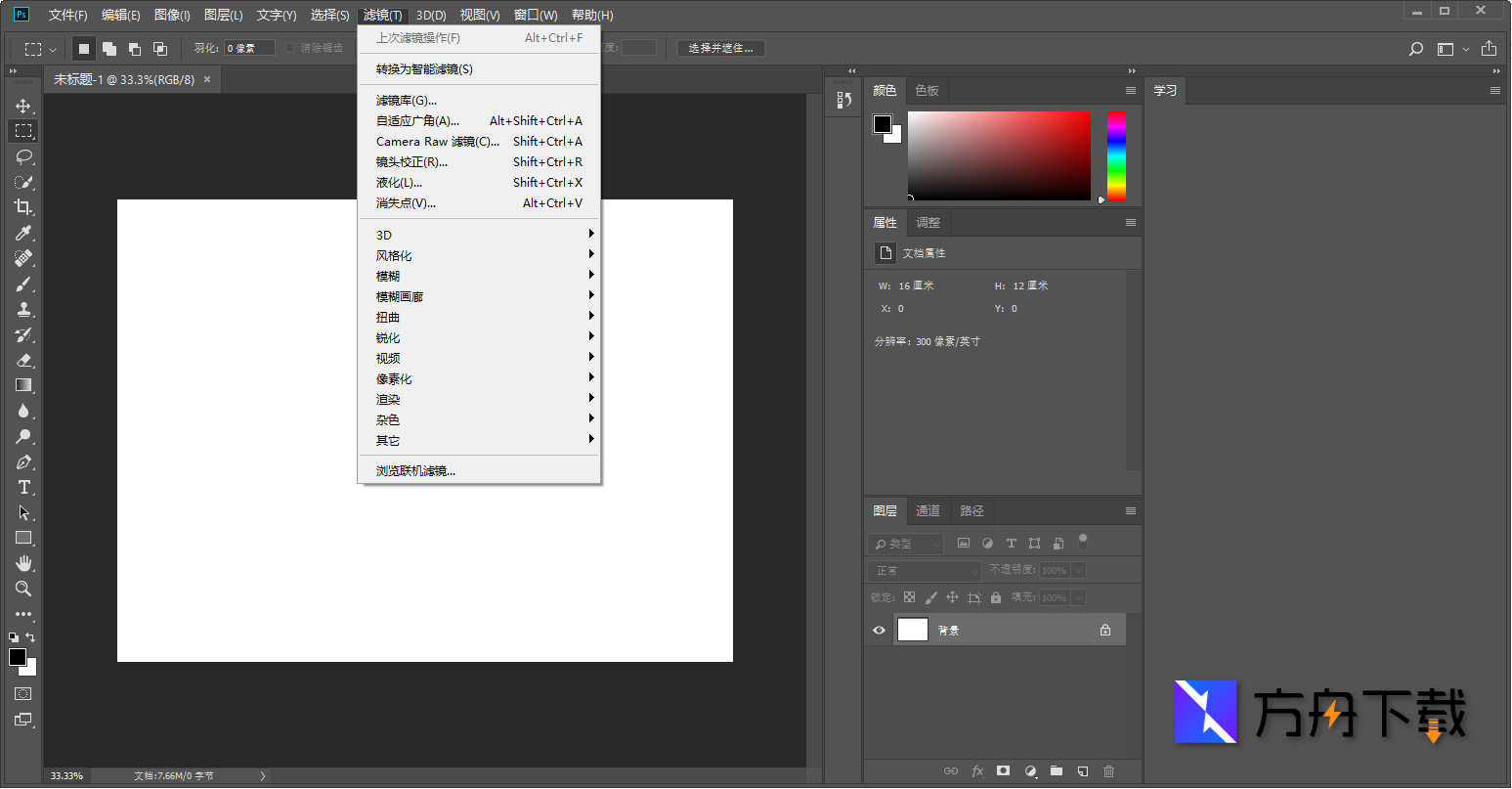Select the Horizontal Type tool

22,487
